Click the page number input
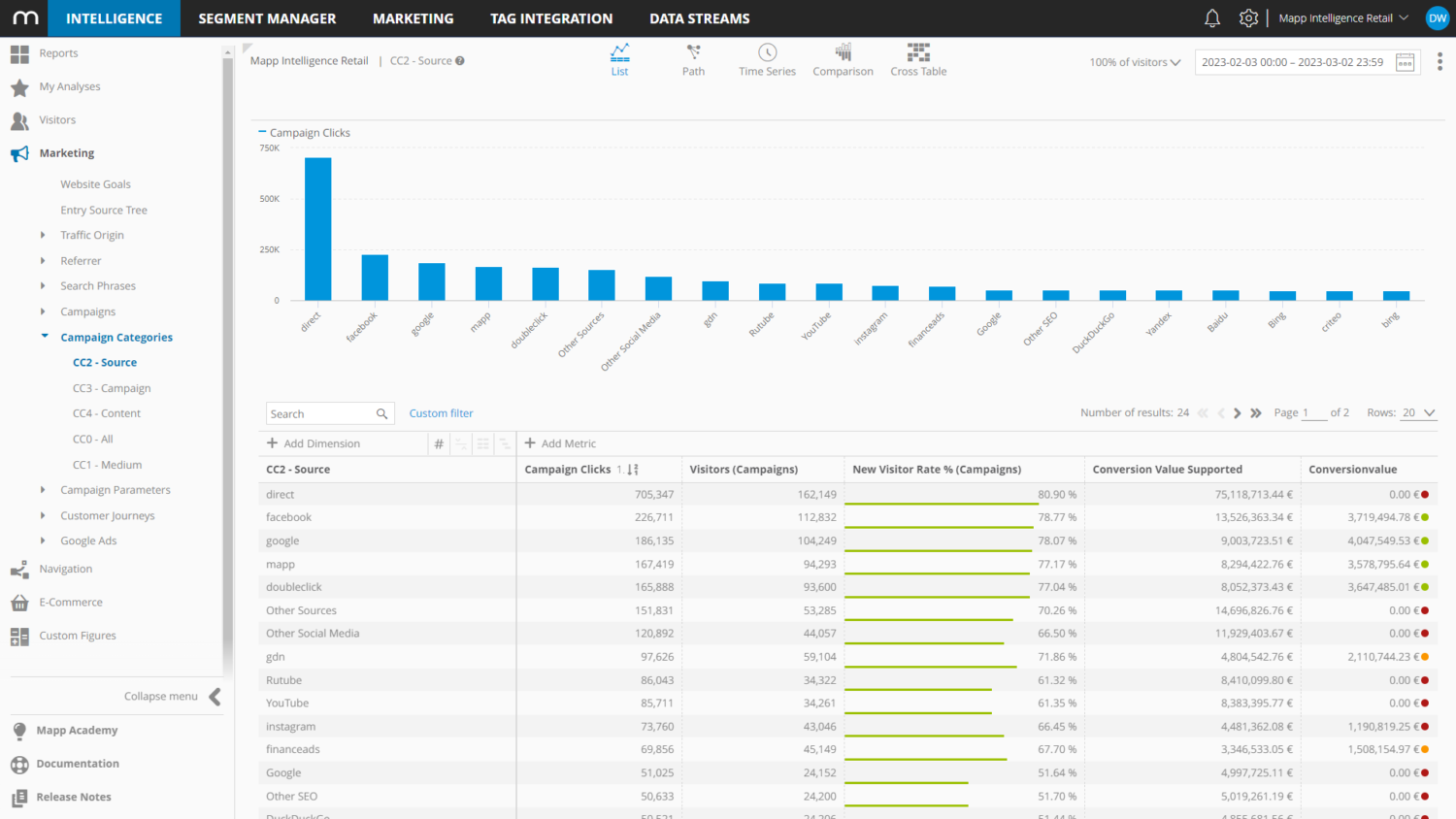The height and width of the screenshot is (819, 1456). coord(1313,412)
